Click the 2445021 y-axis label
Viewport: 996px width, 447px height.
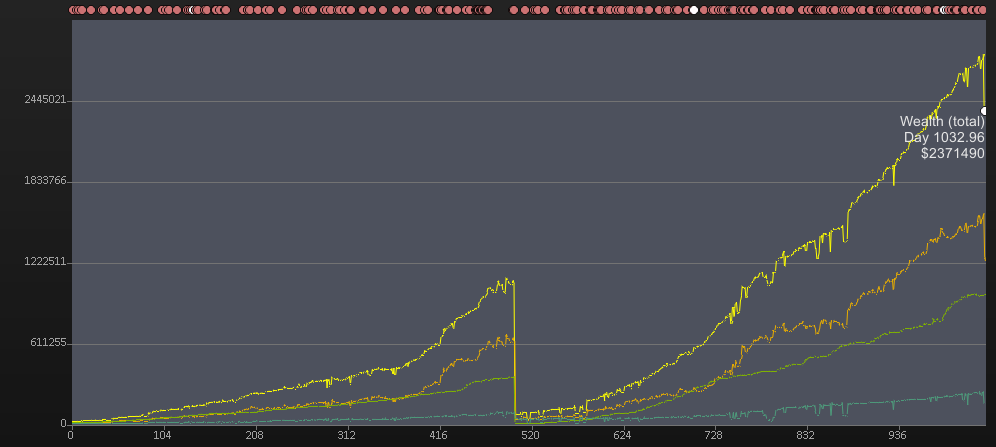(x=45, y=100)
